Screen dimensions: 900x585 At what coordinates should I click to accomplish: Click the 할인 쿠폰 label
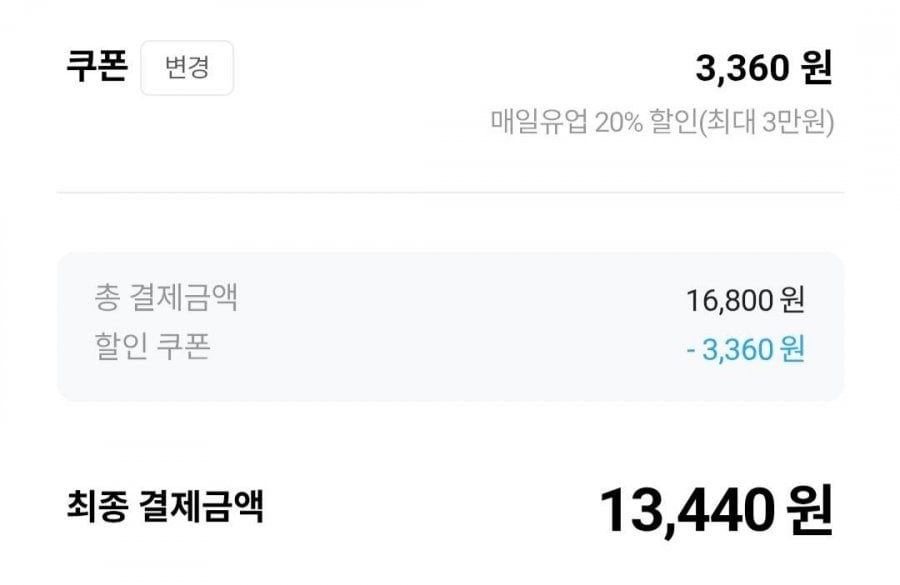[151, 346]
